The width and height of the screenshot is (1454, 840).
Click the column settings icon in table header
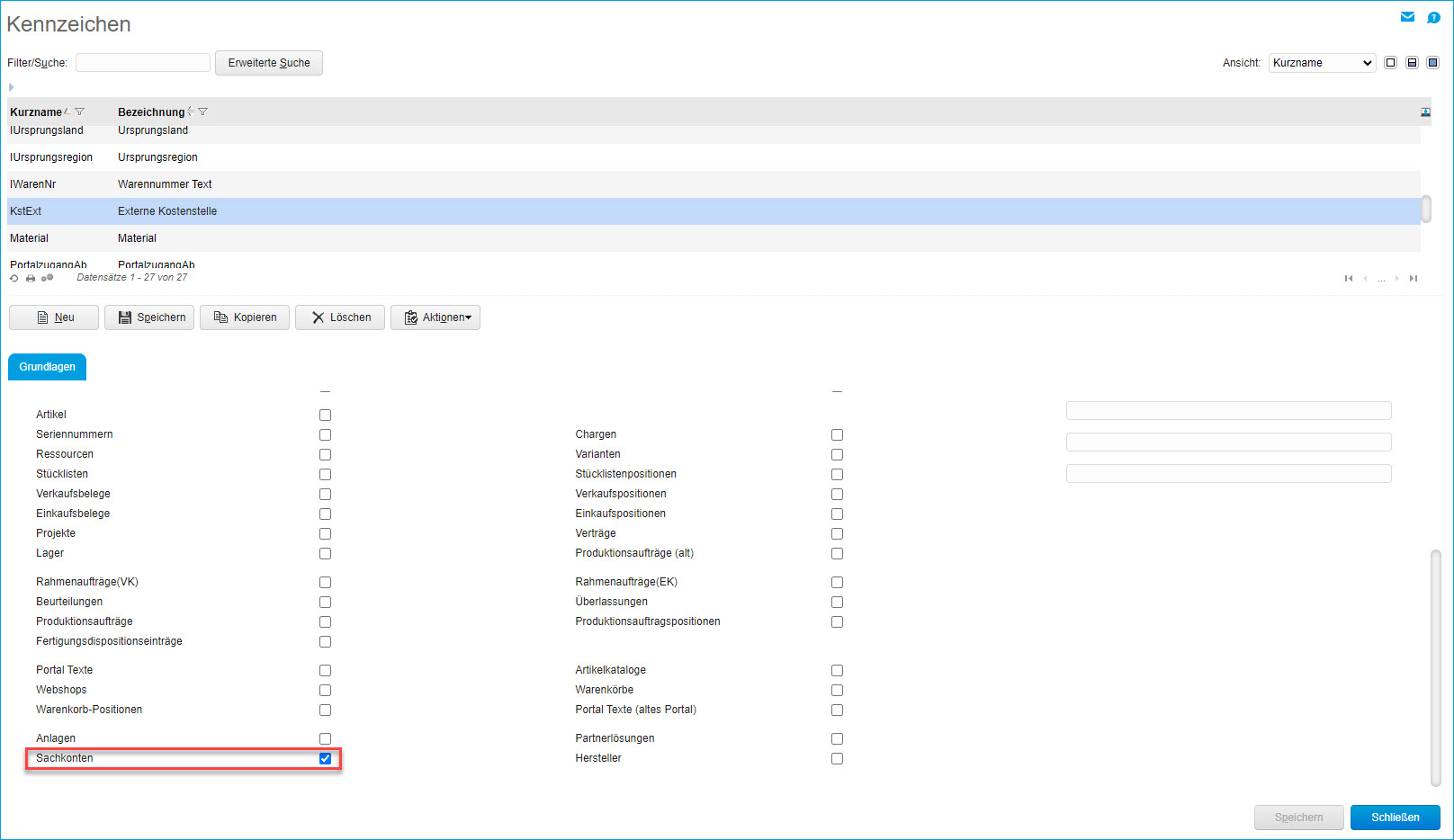(1425, 112)
